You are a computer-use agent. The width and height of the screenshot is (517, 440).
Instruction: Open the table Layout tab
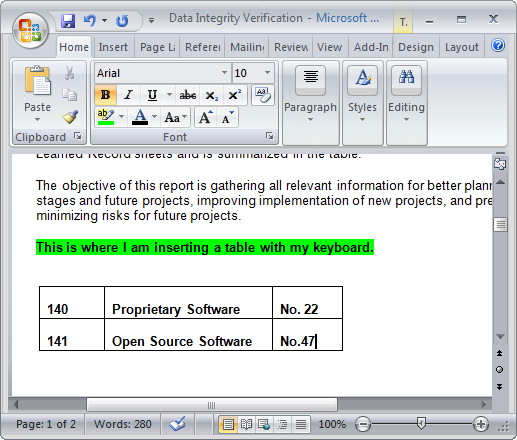[x=462, y=47]
